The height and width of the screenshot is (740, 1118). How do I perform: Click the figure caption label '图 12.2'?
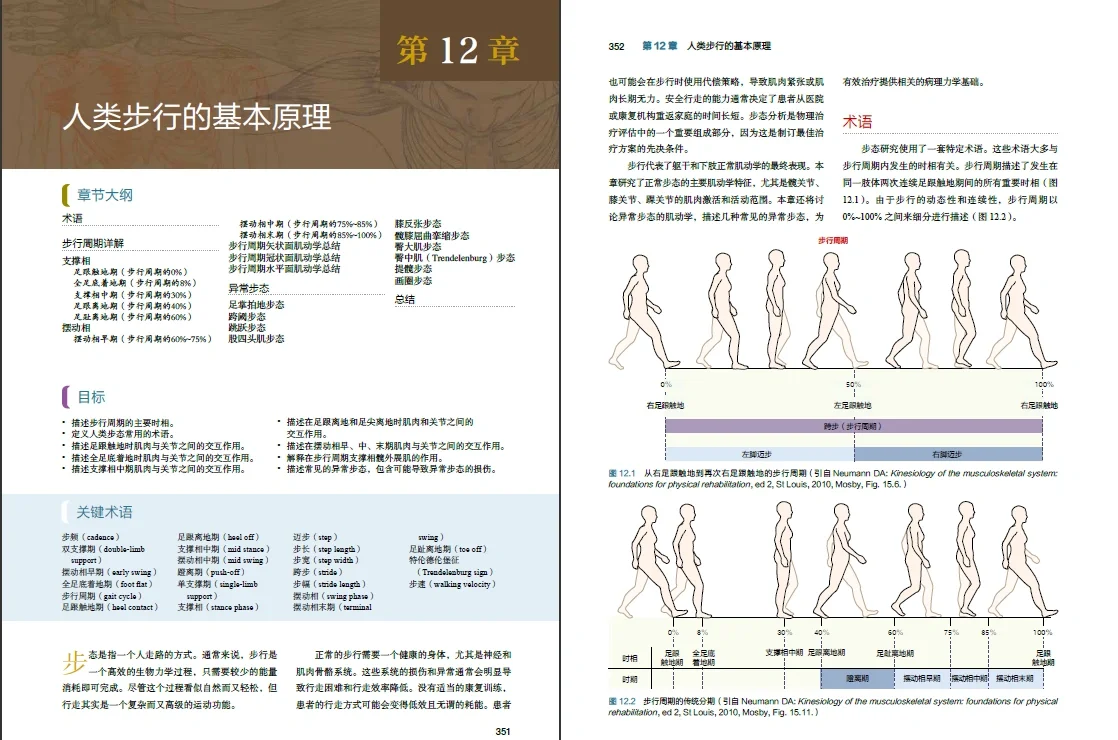point(622,701)
